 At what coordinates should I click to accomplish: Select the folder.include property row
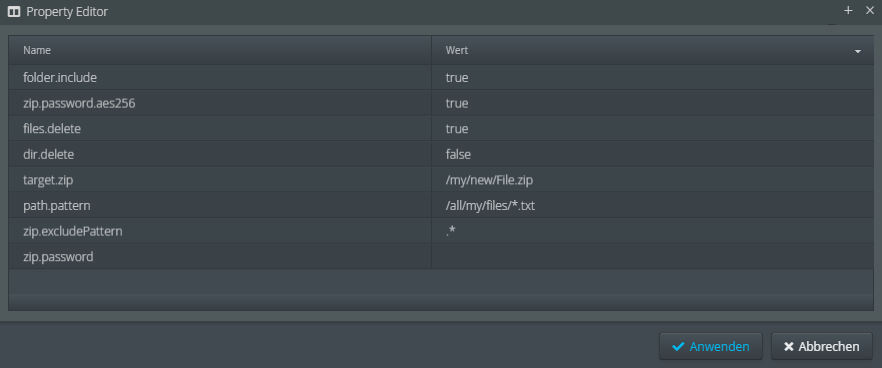coord(441,77)
